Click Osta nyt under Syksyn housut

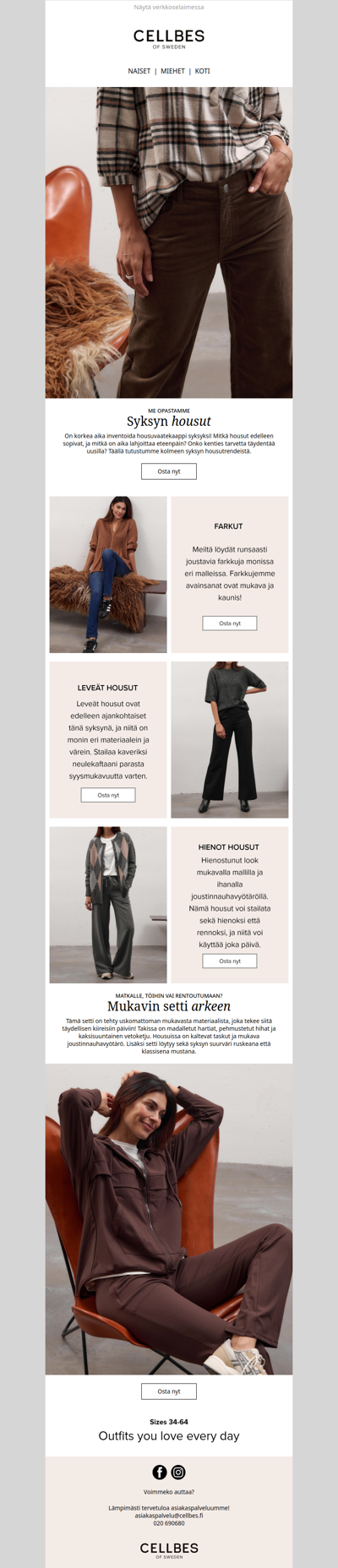[169, 471]
